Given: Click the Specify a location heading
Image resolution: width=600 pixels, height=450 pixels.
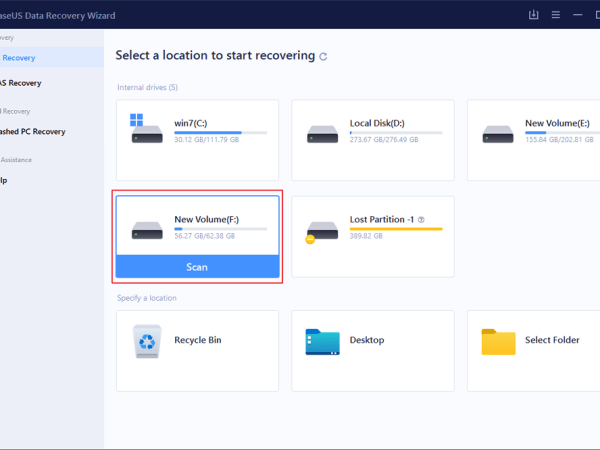Looking at the screenshot, I should [147, 298].
